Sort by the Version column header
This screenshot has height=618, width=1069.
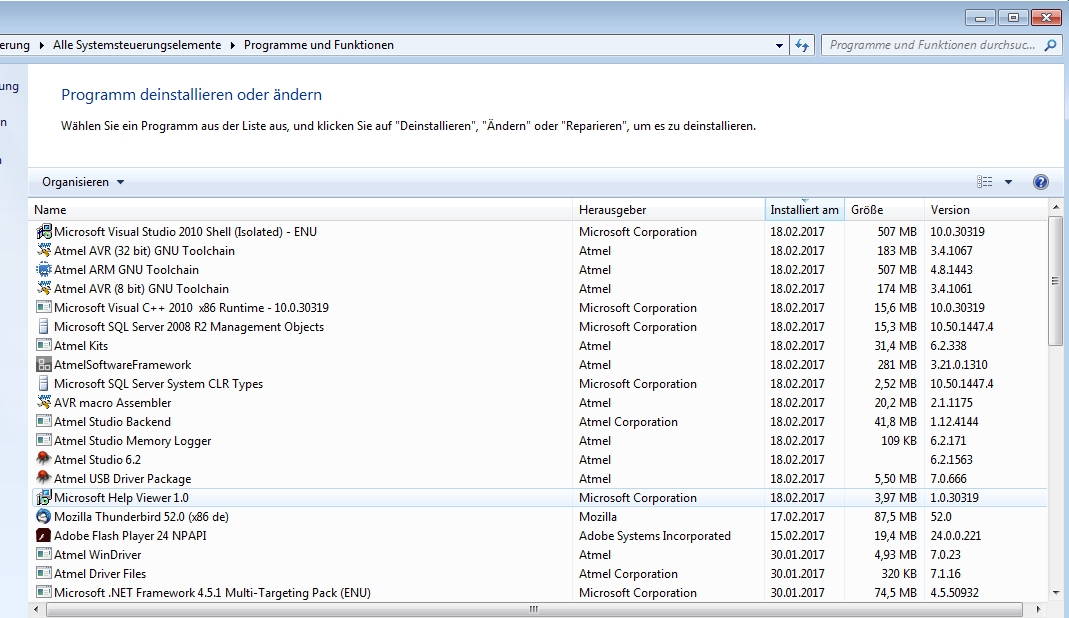986,210
